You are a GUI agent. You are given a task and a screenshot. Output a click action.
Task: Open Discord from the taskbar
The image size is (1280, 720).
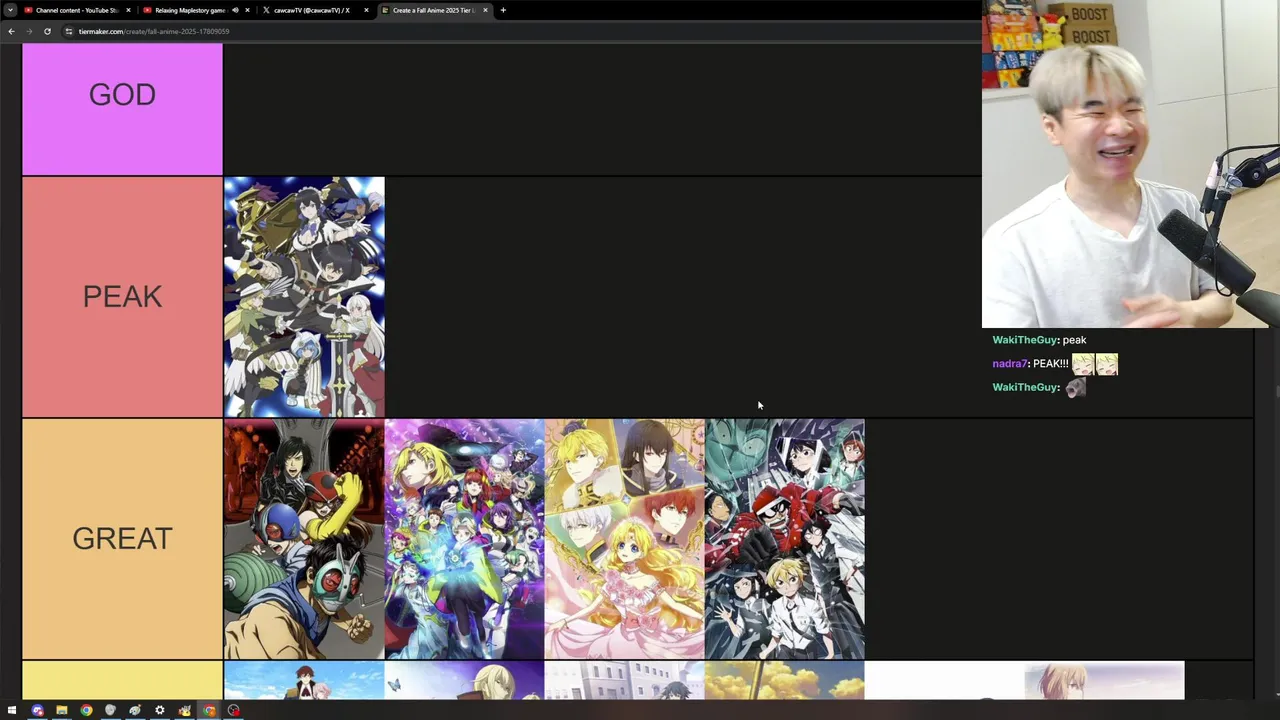pos(37,711)
